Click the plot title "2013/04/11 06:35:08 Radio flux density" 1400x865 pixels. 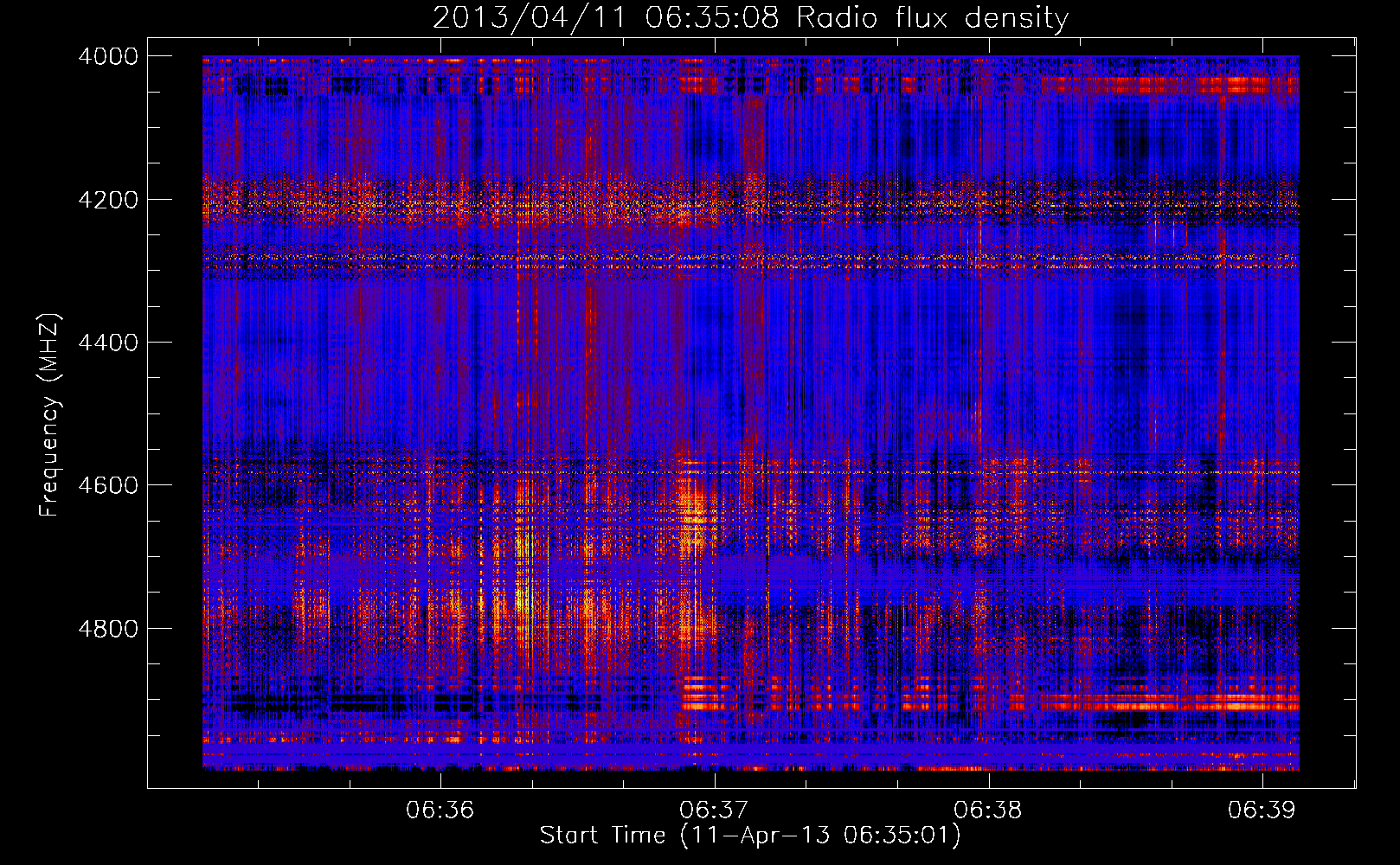click(x=750, y=17)
